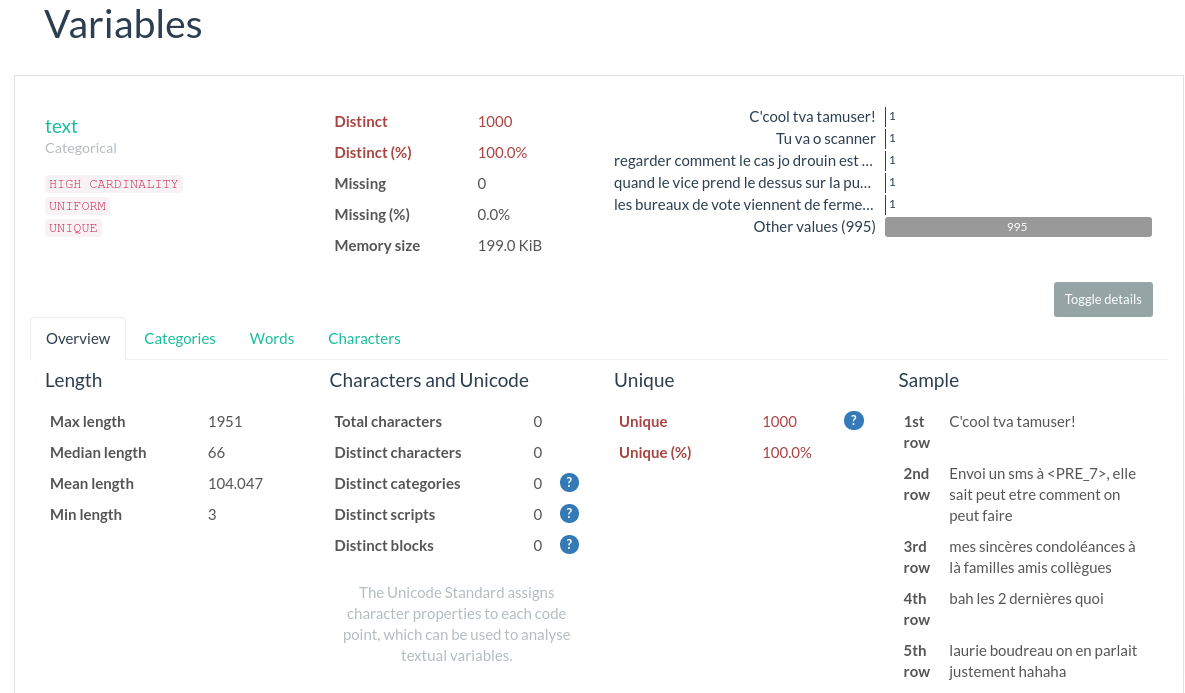Switch to the Categories tab
Image resolution: width=1185 pixels, height=693 pixels.
(x=180, y=338)
